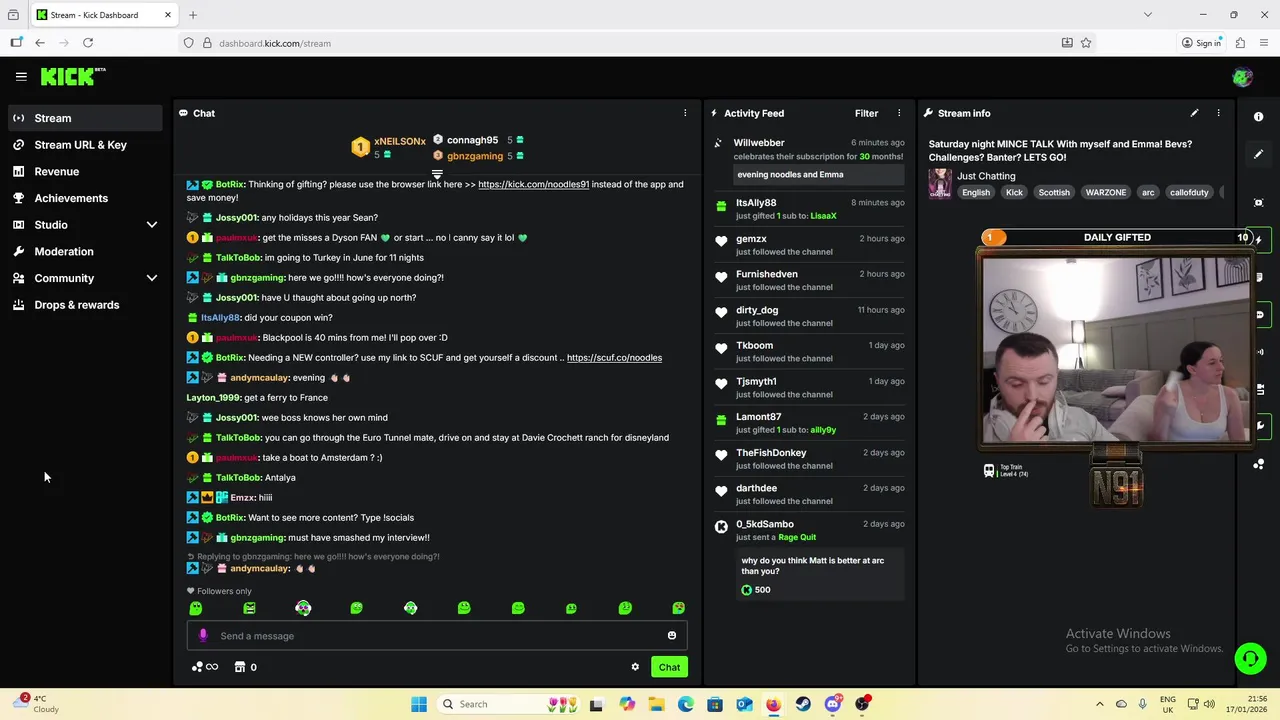Click the green support headset button
Screen dimensions: 1280x720
coord(1250,658)
